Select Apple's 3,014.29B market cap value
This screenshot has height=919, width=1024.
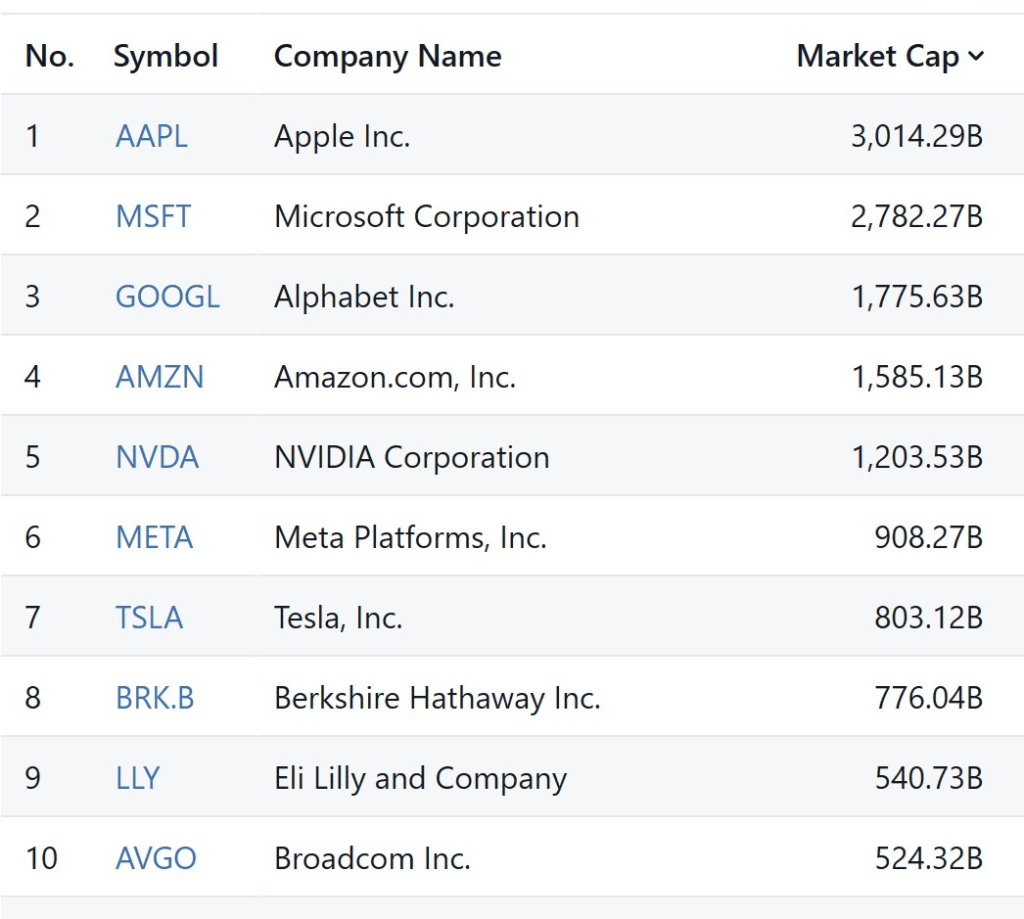[x=916, y=136]
